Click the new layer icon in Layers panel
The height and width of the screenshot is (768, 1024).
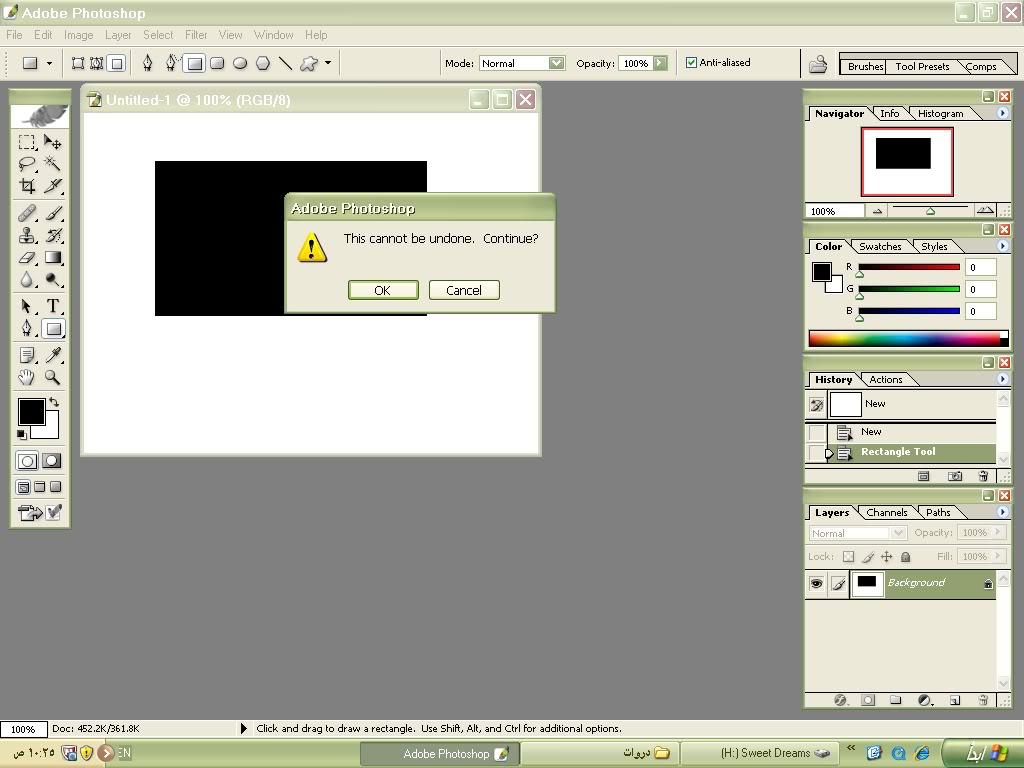pyautogui.click(x=954, y=700)
